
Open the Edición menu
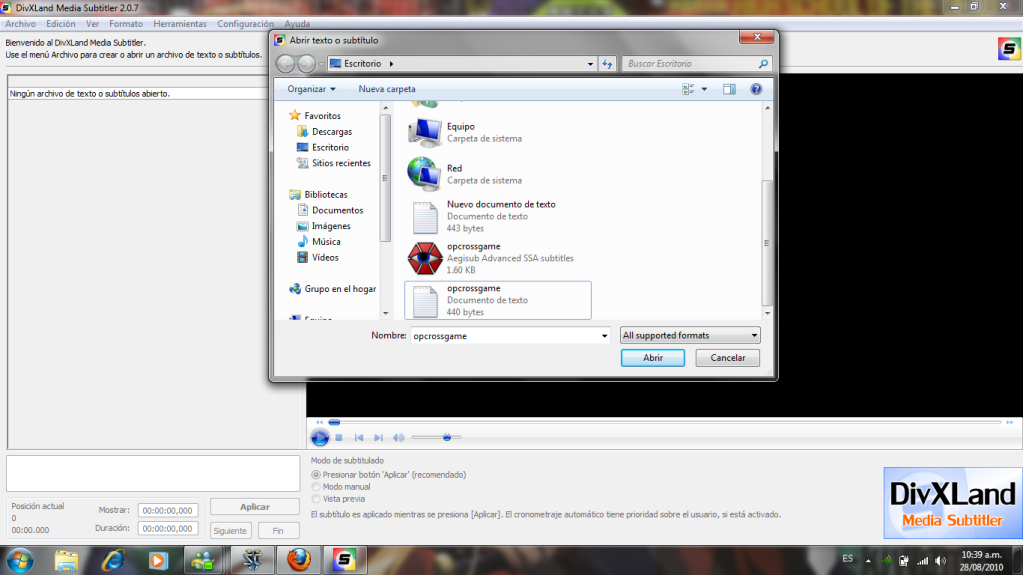click(61, 23)
